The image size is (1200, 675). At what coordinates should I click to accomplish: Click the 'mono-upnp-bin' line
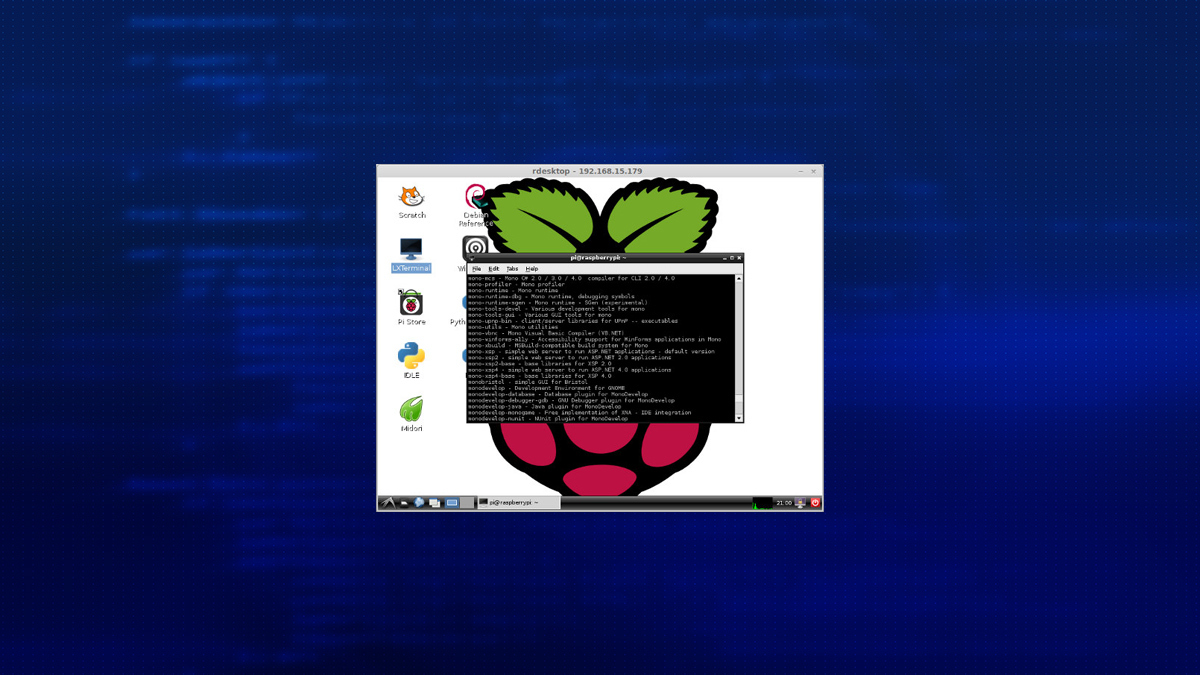573,321
